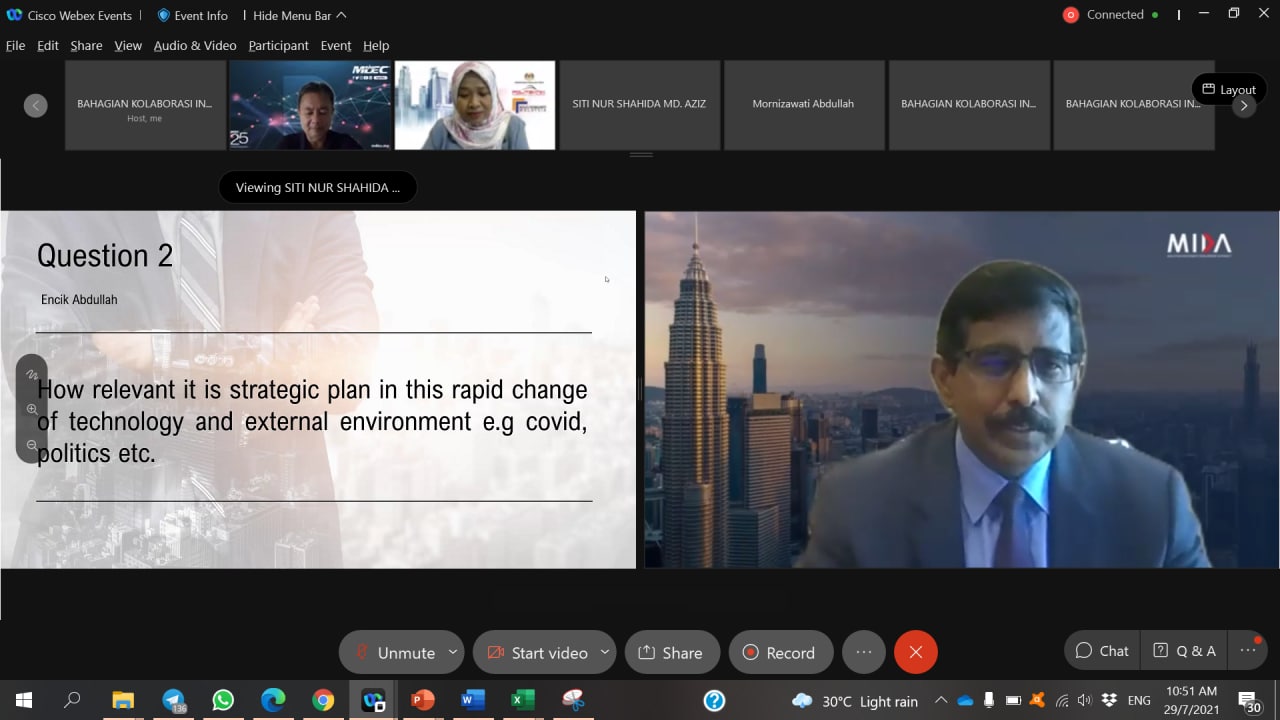Zoom in on the shared slide
This screenshot has width=1280, height=720.
(x=32, y=409)
